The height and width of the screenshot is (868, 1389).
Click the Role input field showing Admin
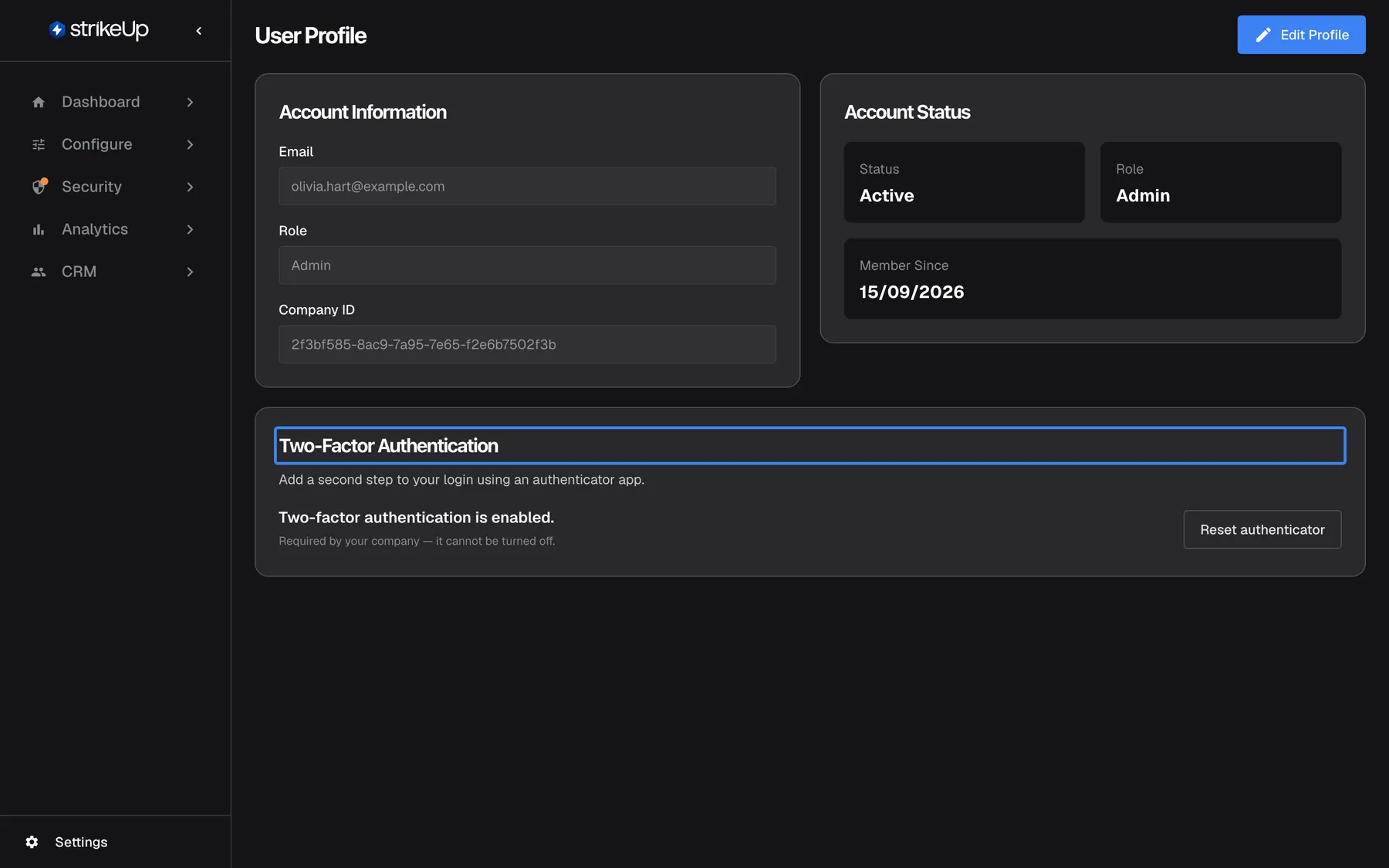point(527,265)
